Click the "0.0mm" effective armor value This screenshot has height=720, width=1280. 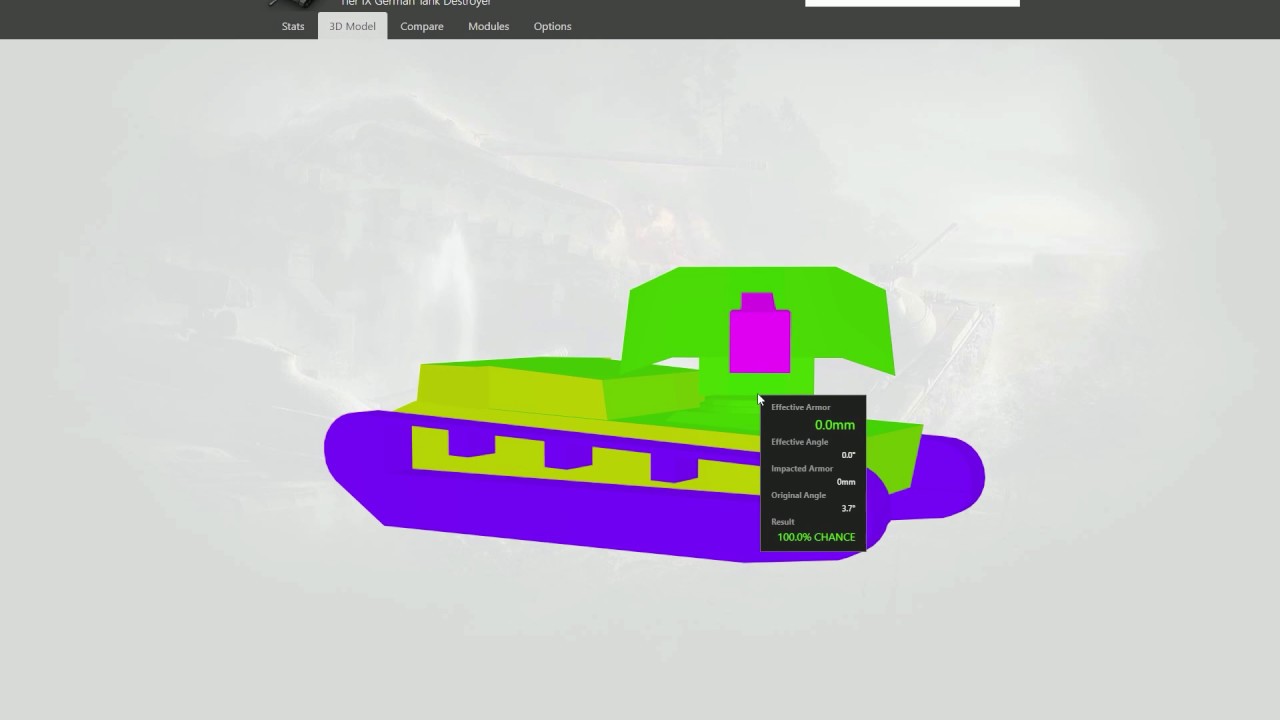[x=835, y=425]
